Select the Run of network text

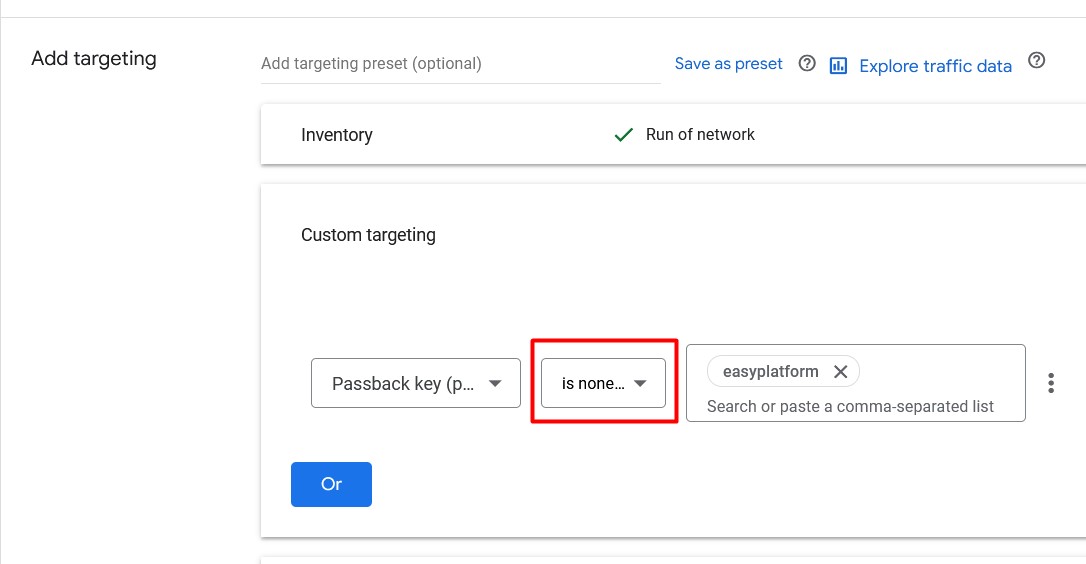700,134
